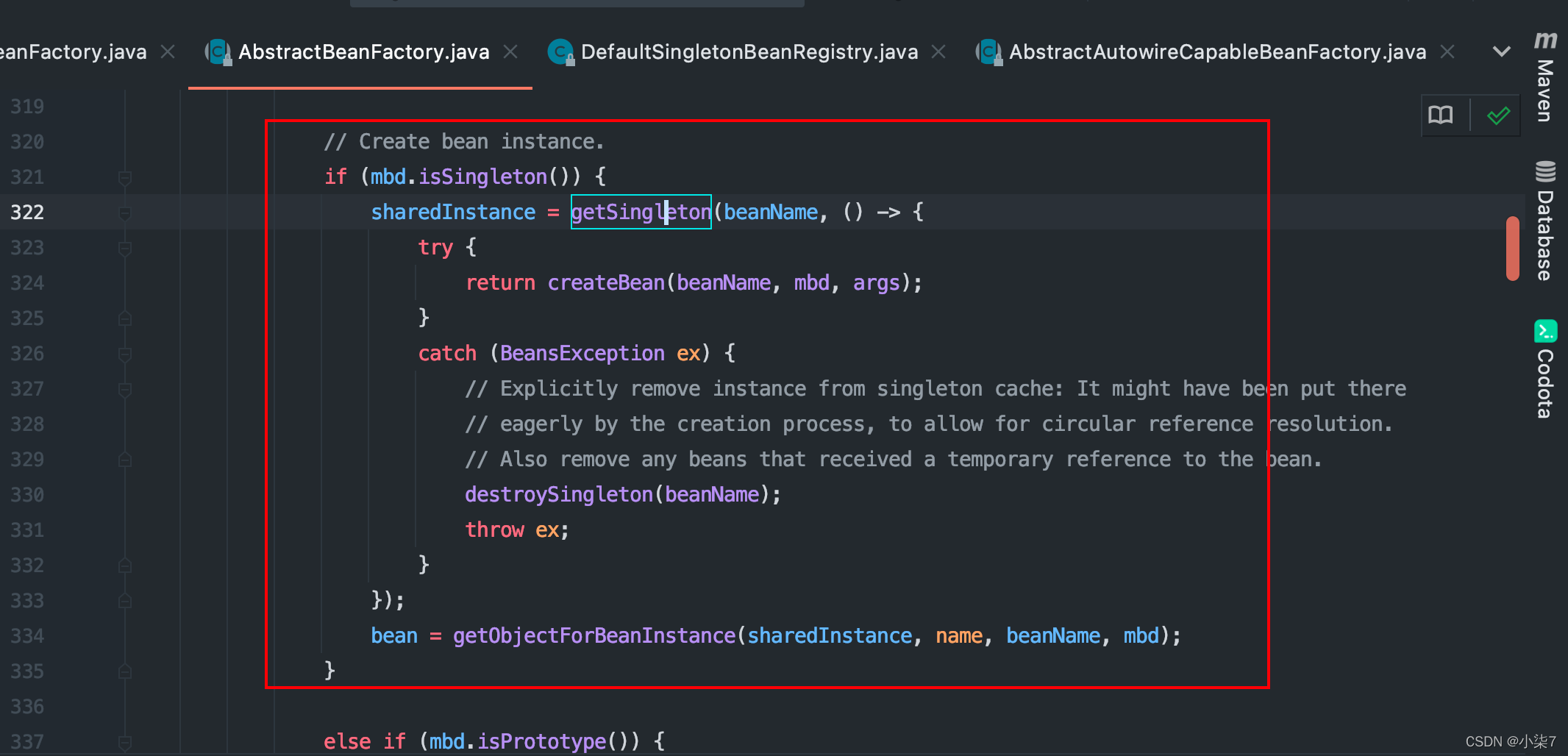Collapse the try block at line 323
Screen dimensions: 1568x756
[125, 248]
